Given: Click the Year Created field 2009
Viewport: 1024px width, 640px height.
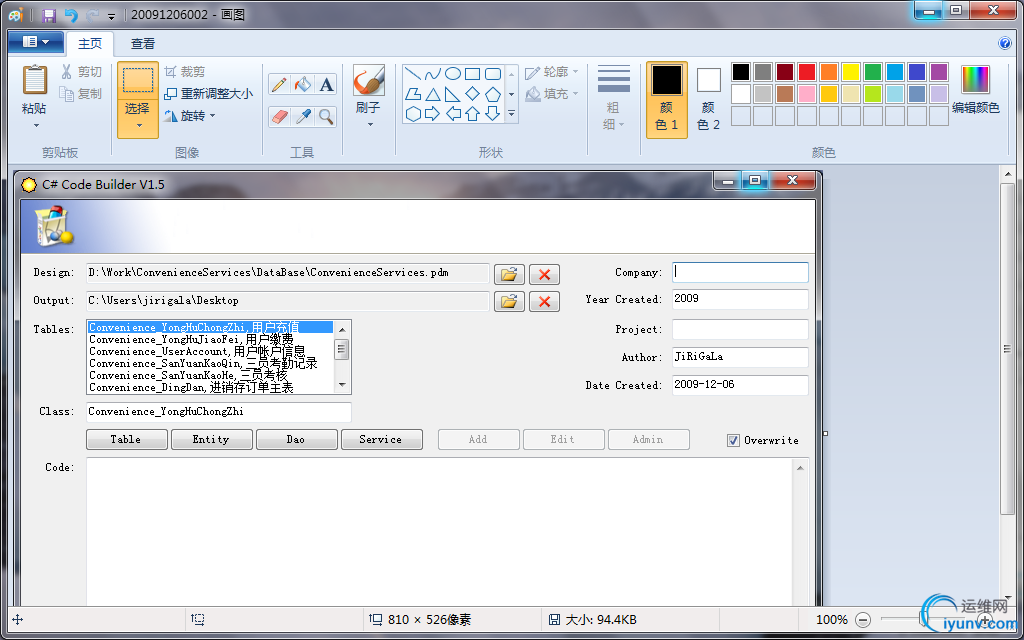Looking at the screenshot, I should pyautogui.click(x=740, y=299).
